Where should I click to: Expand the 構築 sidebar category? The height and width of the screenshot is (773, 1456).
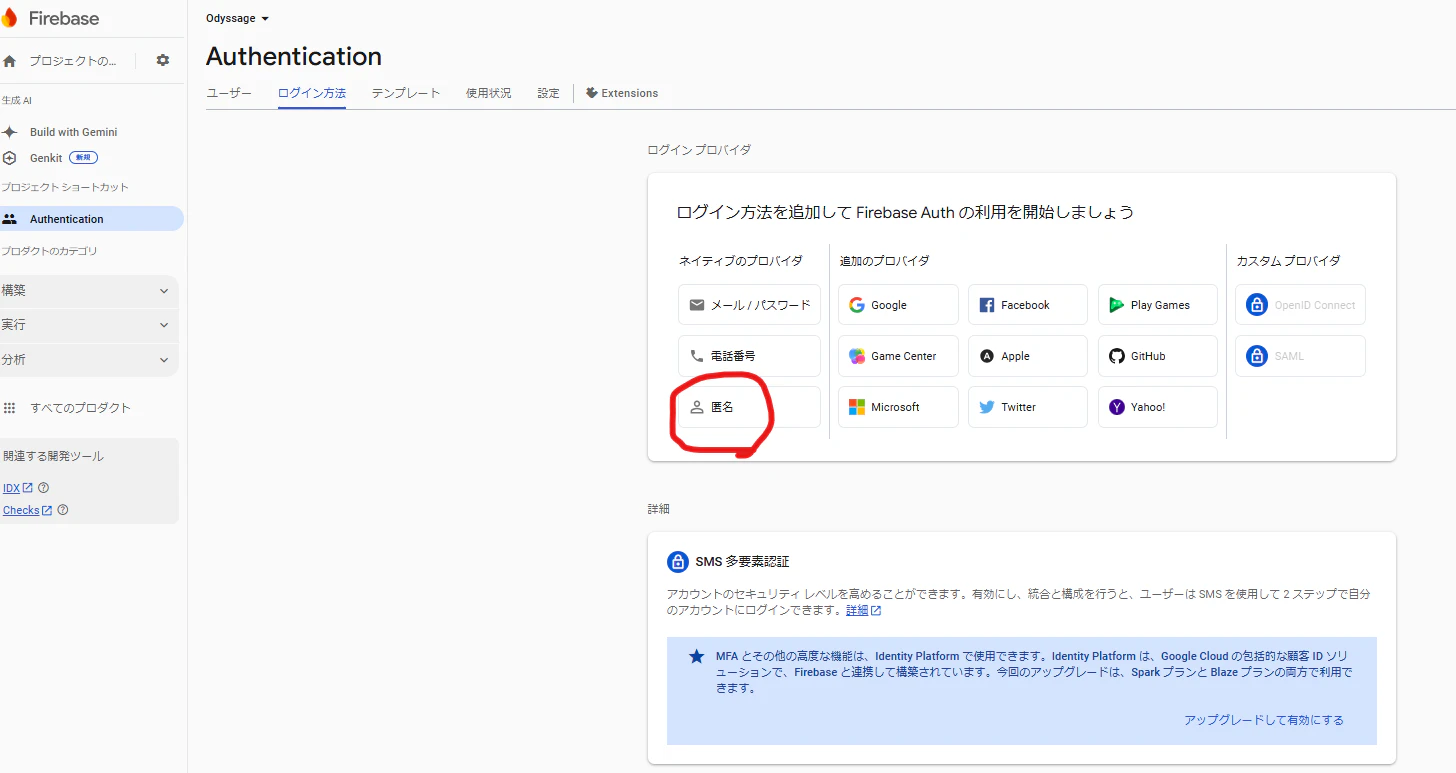pyautogui.click(x=90, y=291)
